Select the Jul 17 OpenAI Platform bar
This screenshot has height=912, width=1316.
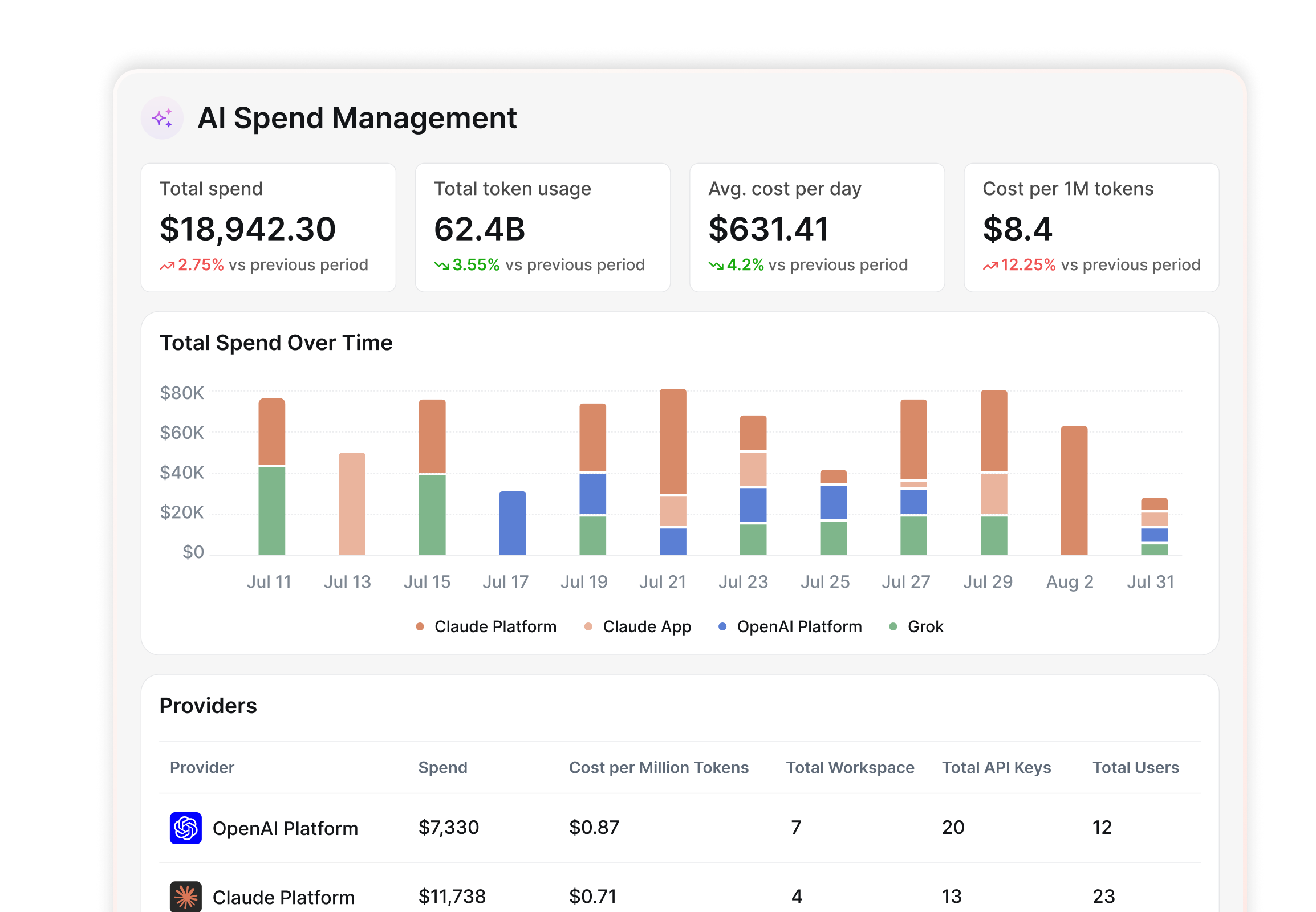(x=512, y=523)
